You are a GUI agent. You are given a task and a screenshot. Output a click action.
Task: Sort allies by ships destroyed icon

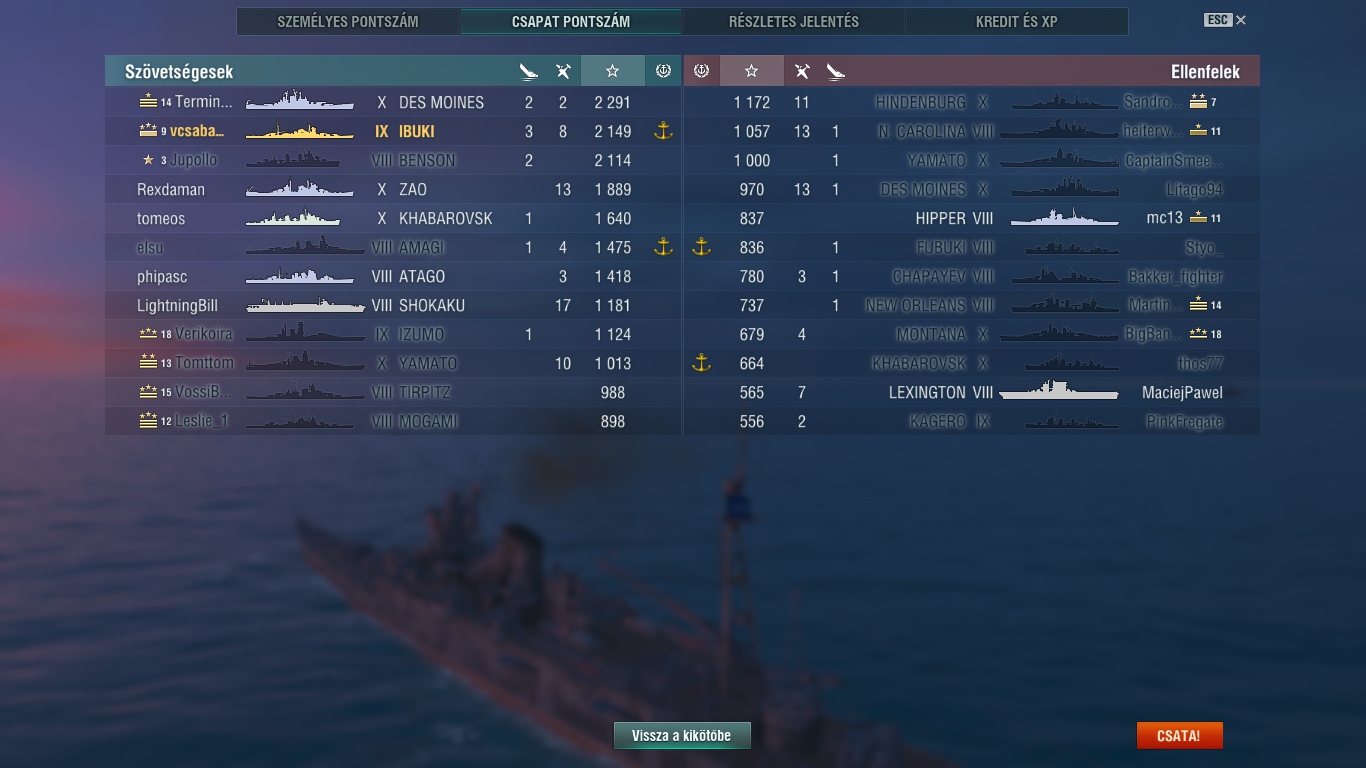point(529,71)
